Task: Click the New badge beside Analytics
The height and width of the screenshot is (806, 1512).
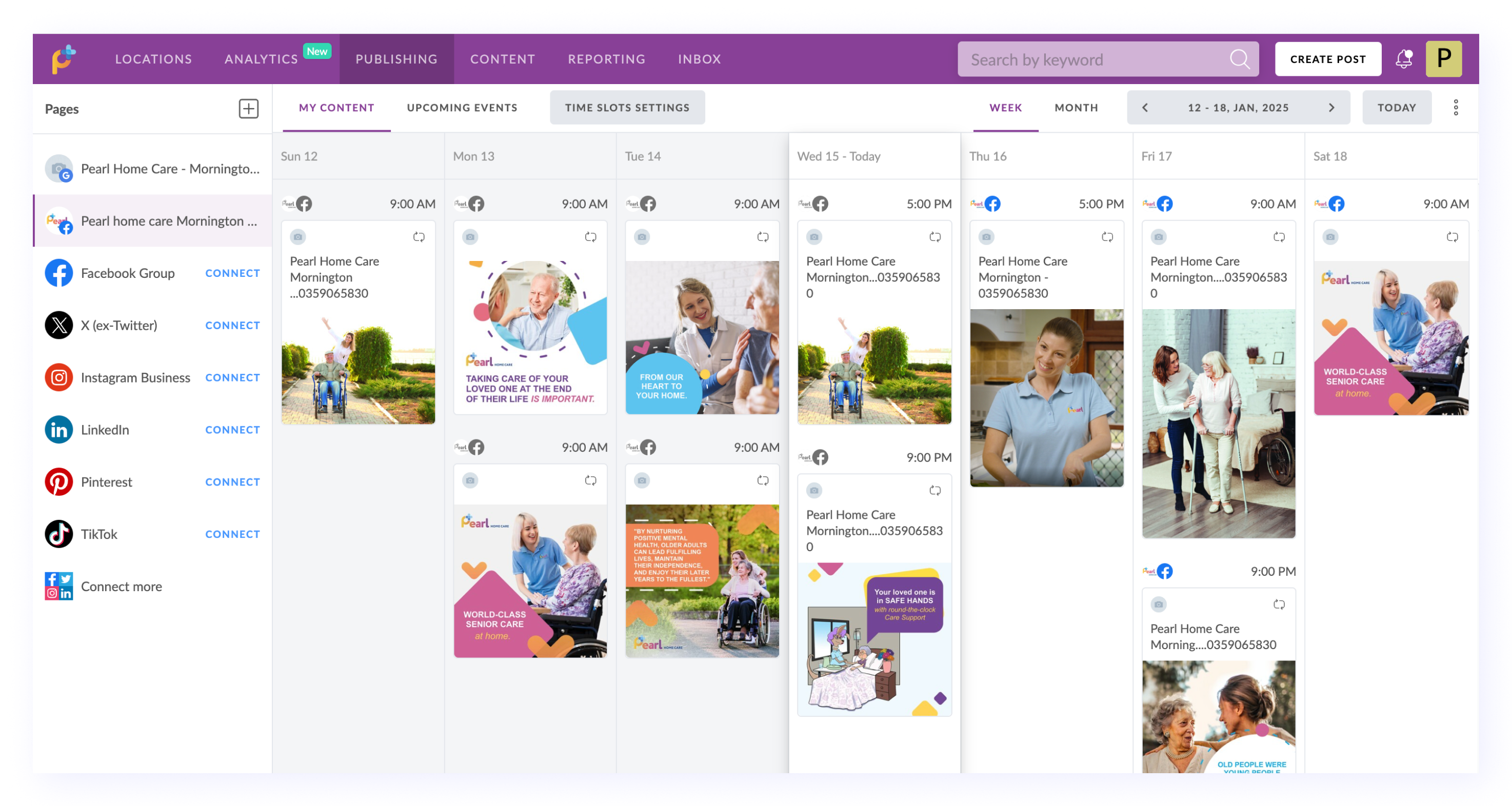Action: (317, 51)
